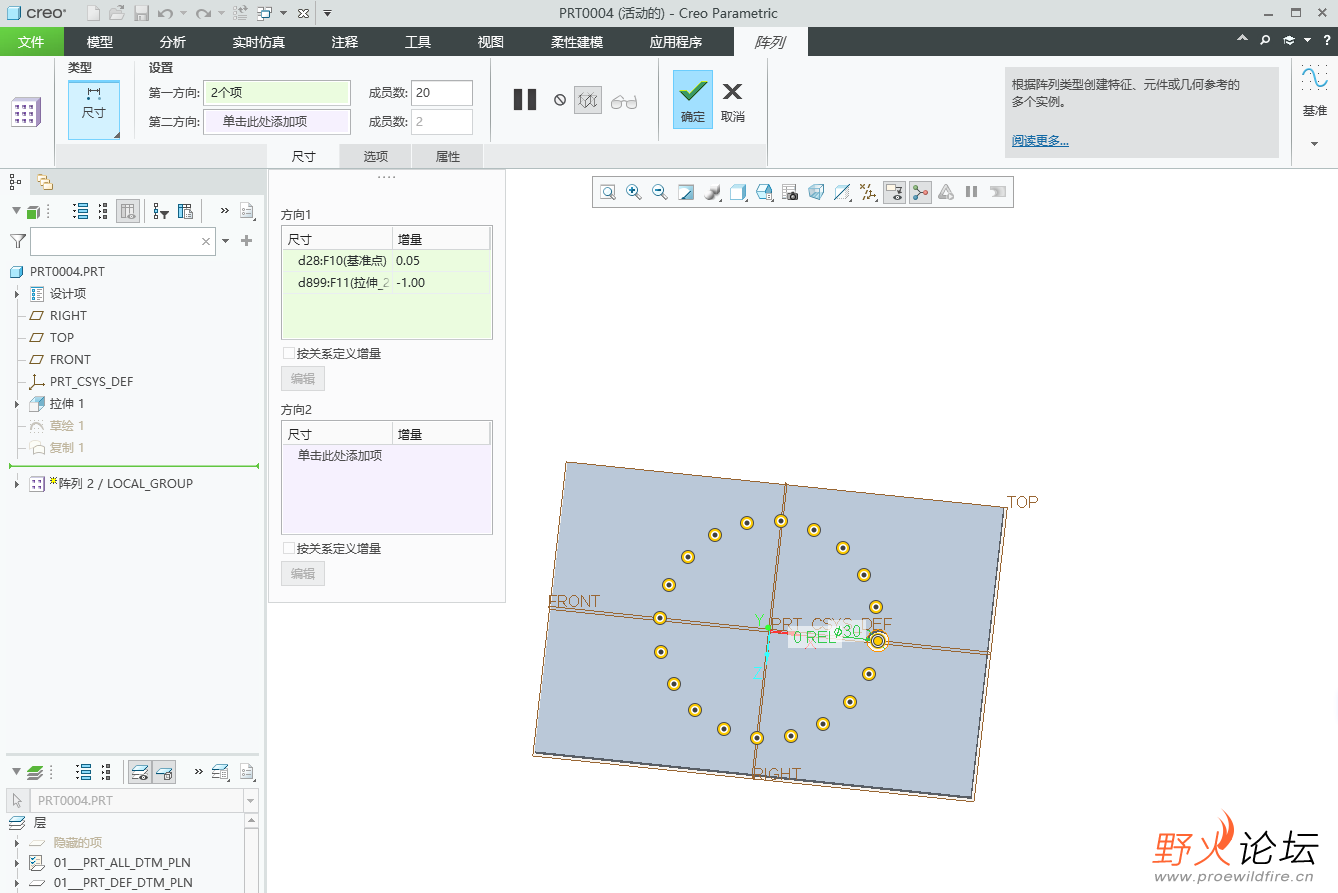The height and width of the screenshot is (893, 1338).
Task: Switch to the 模型 ribbon tab
Action: pyautogui.click(x=100, y=42)
